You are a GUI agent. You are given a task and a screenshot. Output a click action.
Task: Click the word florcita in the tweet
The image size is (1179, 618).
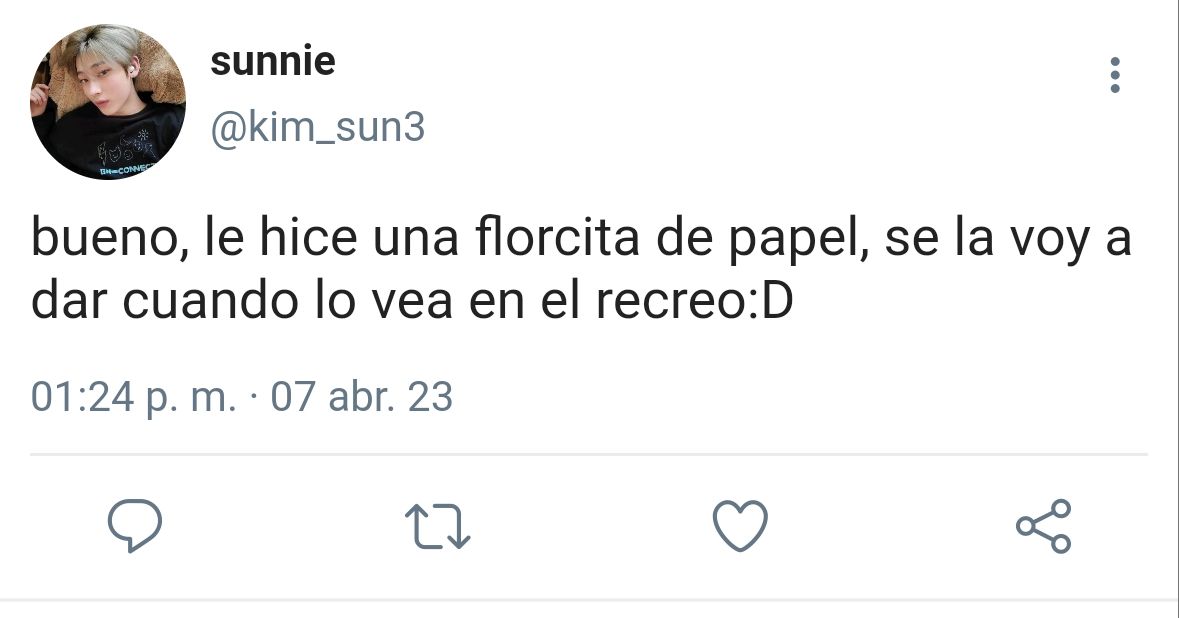point(558,236)
